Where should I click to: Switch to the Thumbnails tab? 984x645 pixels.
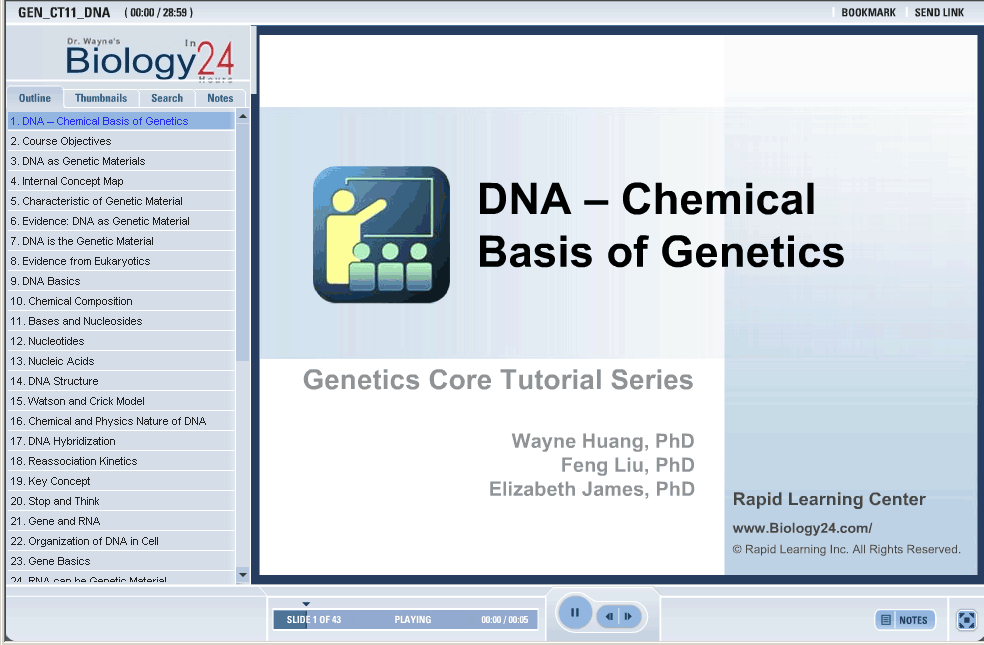[x=101, y=98]
